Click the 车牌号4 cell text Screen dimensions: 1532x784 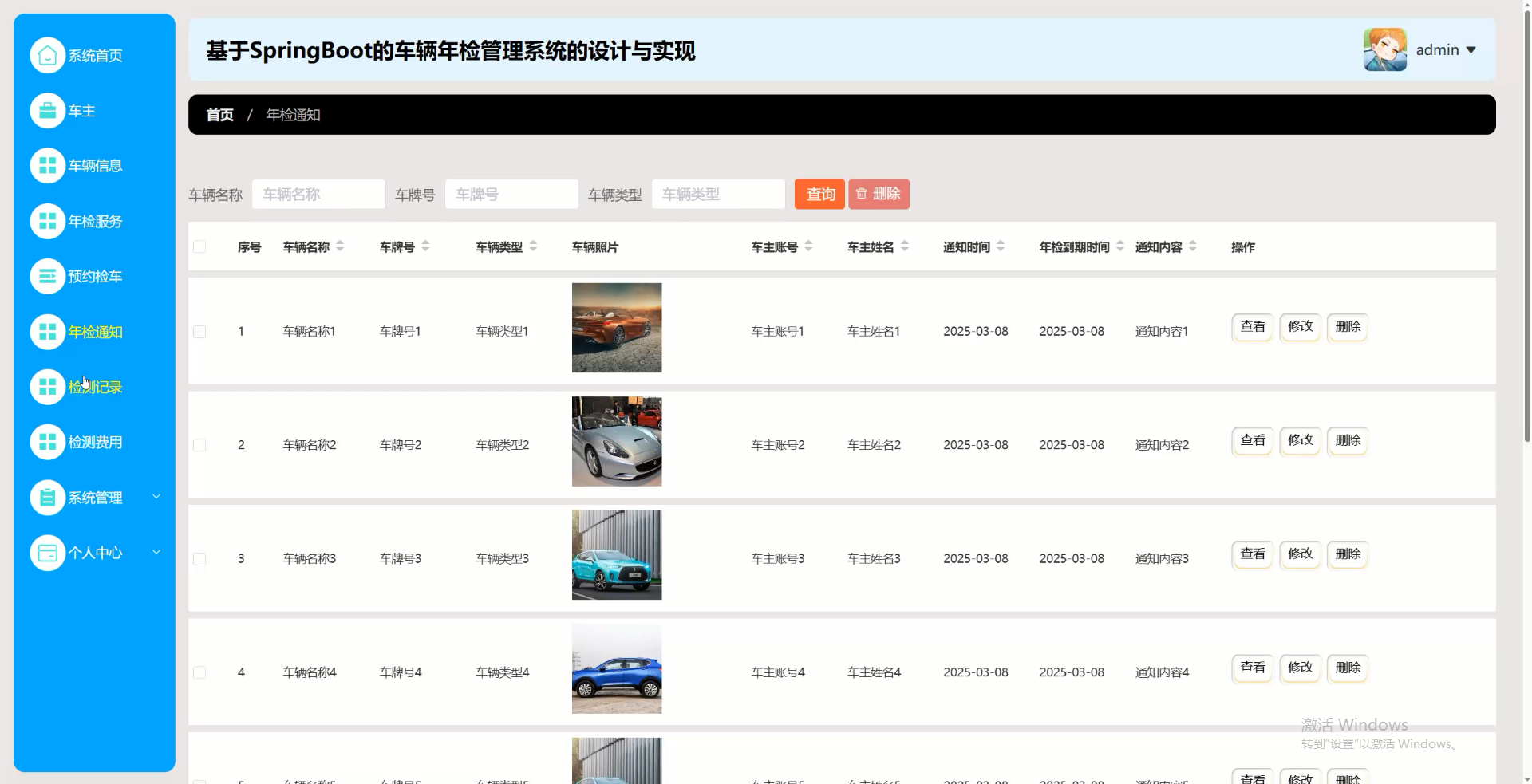401,672
